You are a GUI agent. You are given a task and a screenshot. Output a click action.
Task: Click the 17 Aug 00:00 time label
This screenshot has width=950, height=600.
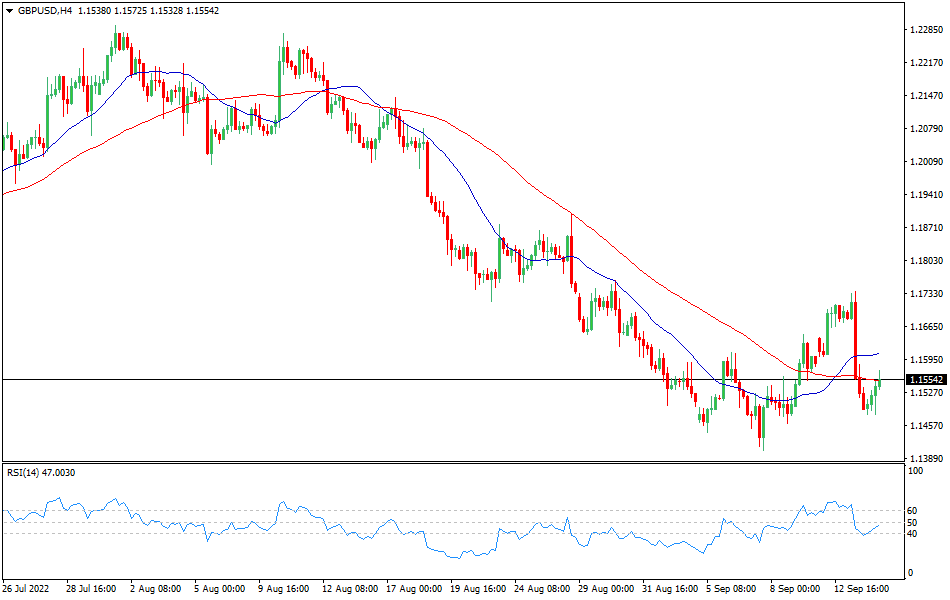pos(413,589)
